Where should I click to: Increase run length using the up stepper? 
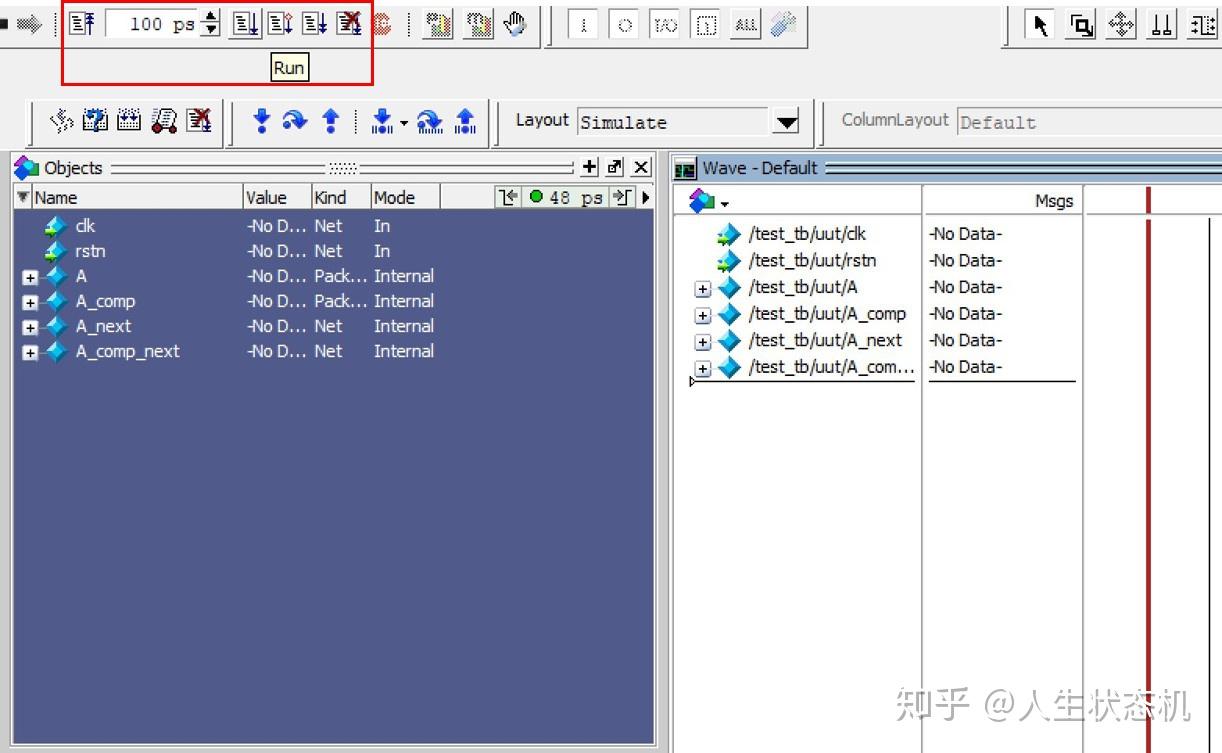click(209, 18)
